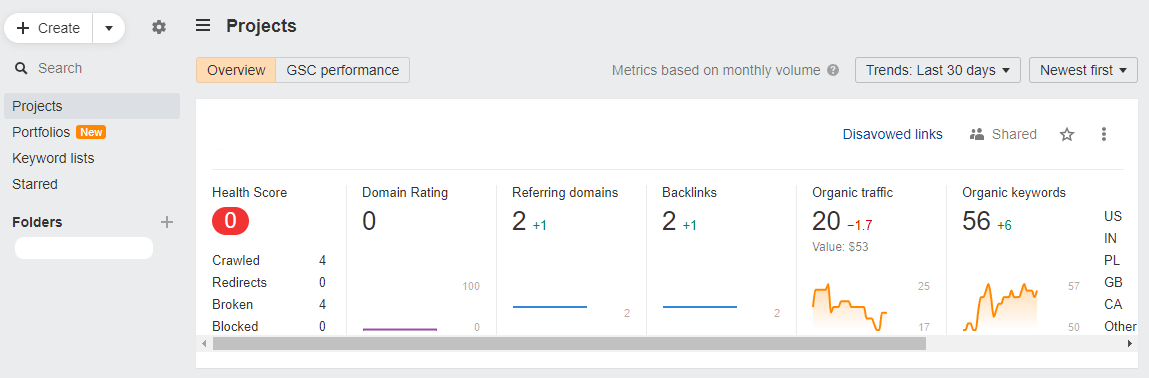Click the Crawled row
Screen dimensions: 1149x378
269,260
